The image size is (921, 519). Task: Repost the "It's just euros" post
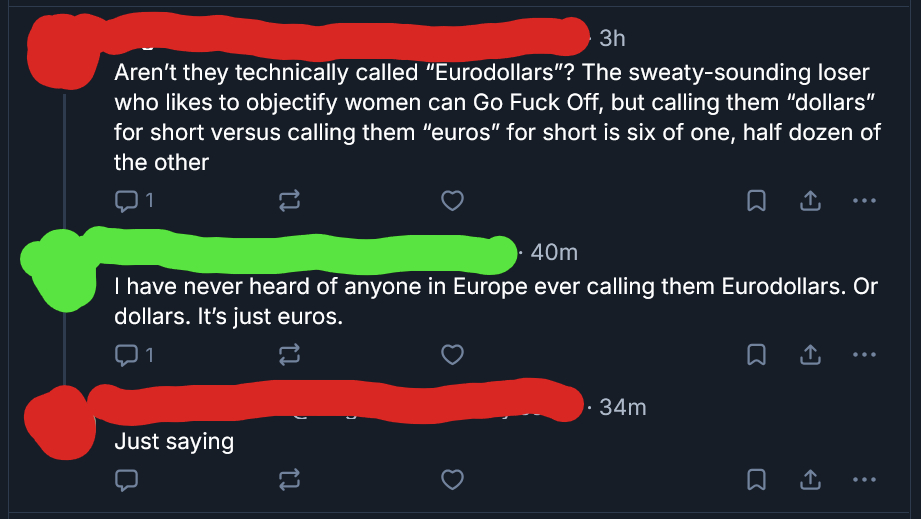click(289, 354)
